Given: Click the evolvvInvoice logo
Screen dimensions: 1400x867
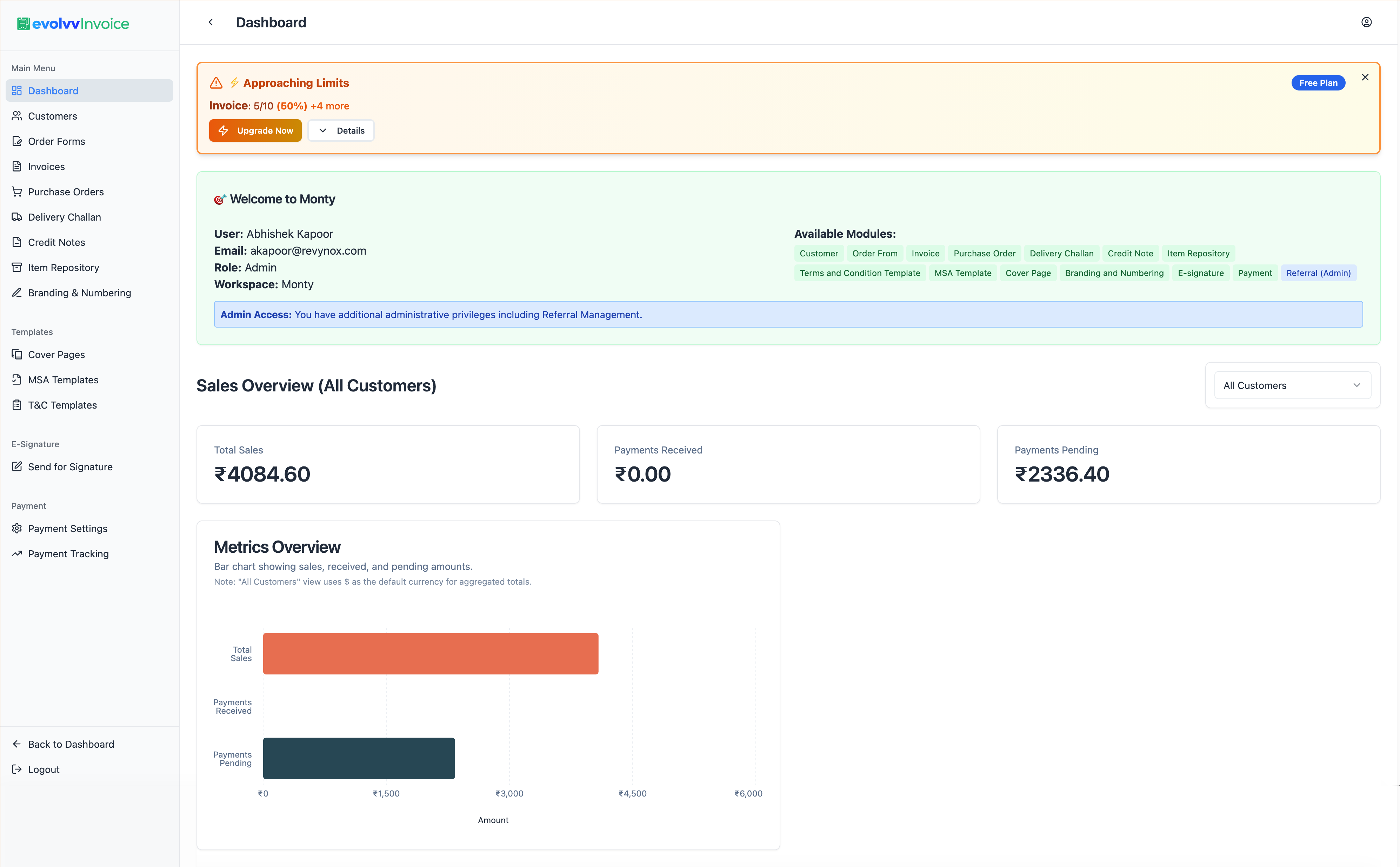Looking at the screenshot, I should tap(72, 23).
